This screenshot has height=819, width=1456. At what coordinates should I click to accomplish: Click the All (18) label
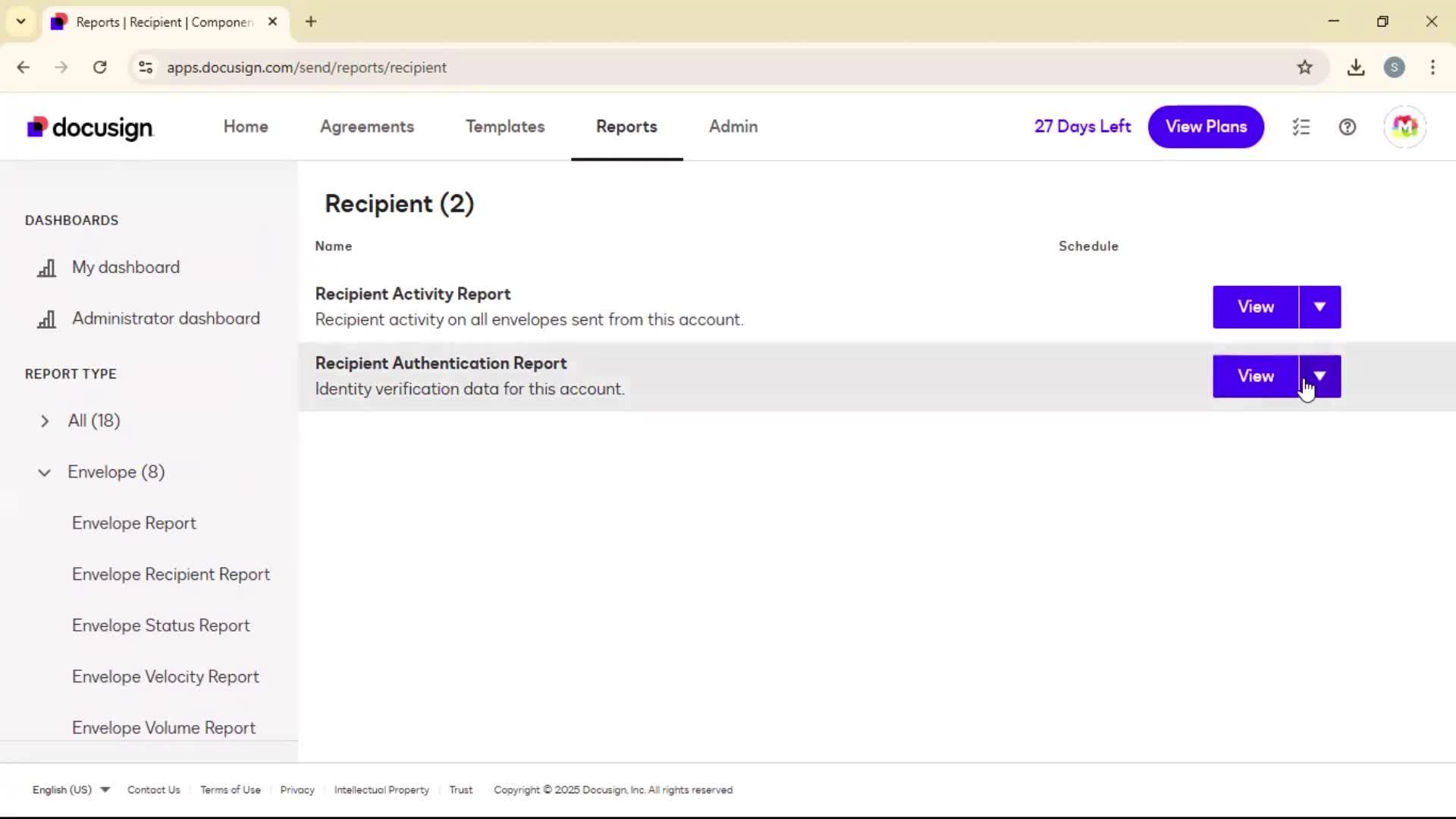click(94, 421)
